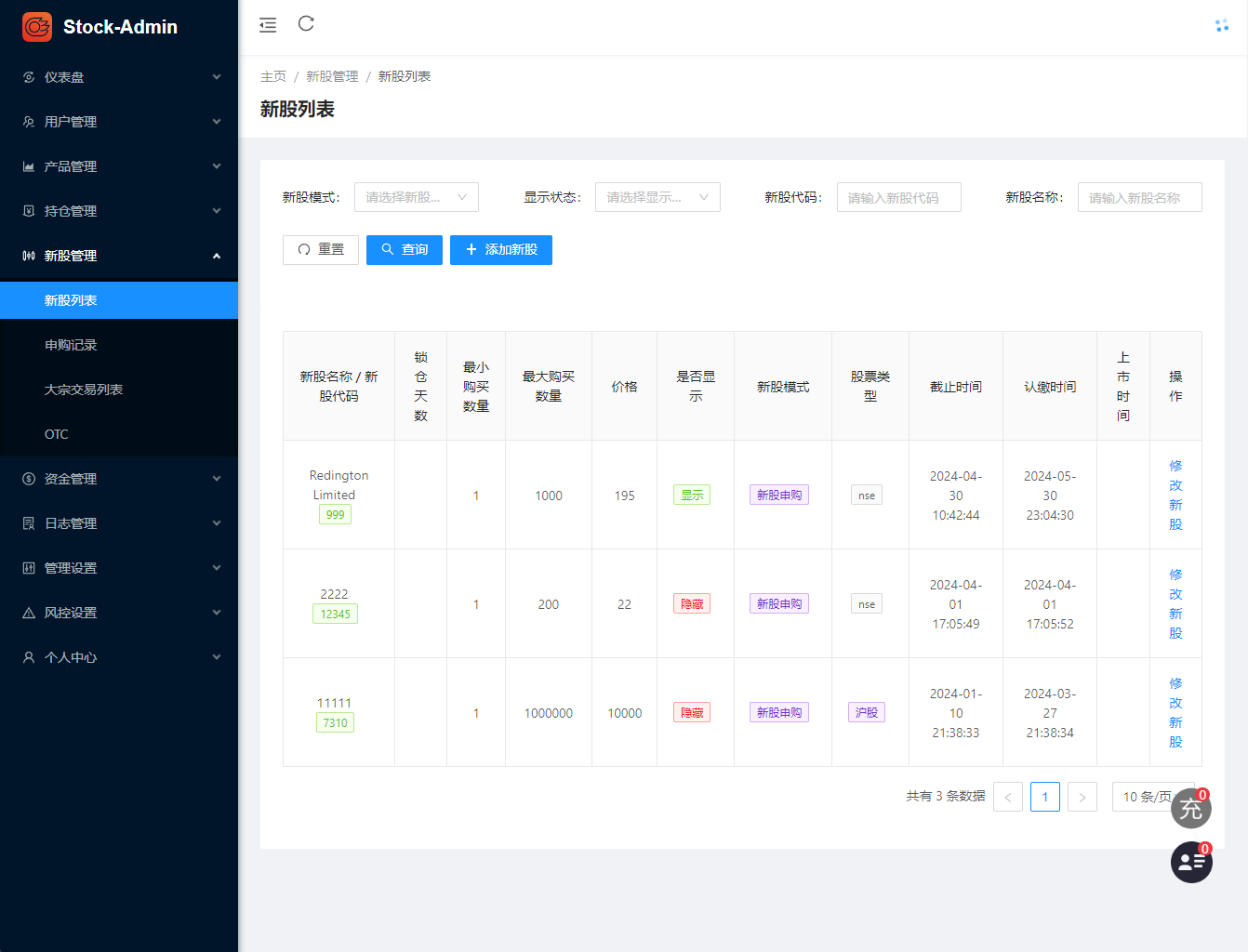This screenshot has height=952, width=1248.
Task: Click the 新股代码 input field
Action: (898, 197)
